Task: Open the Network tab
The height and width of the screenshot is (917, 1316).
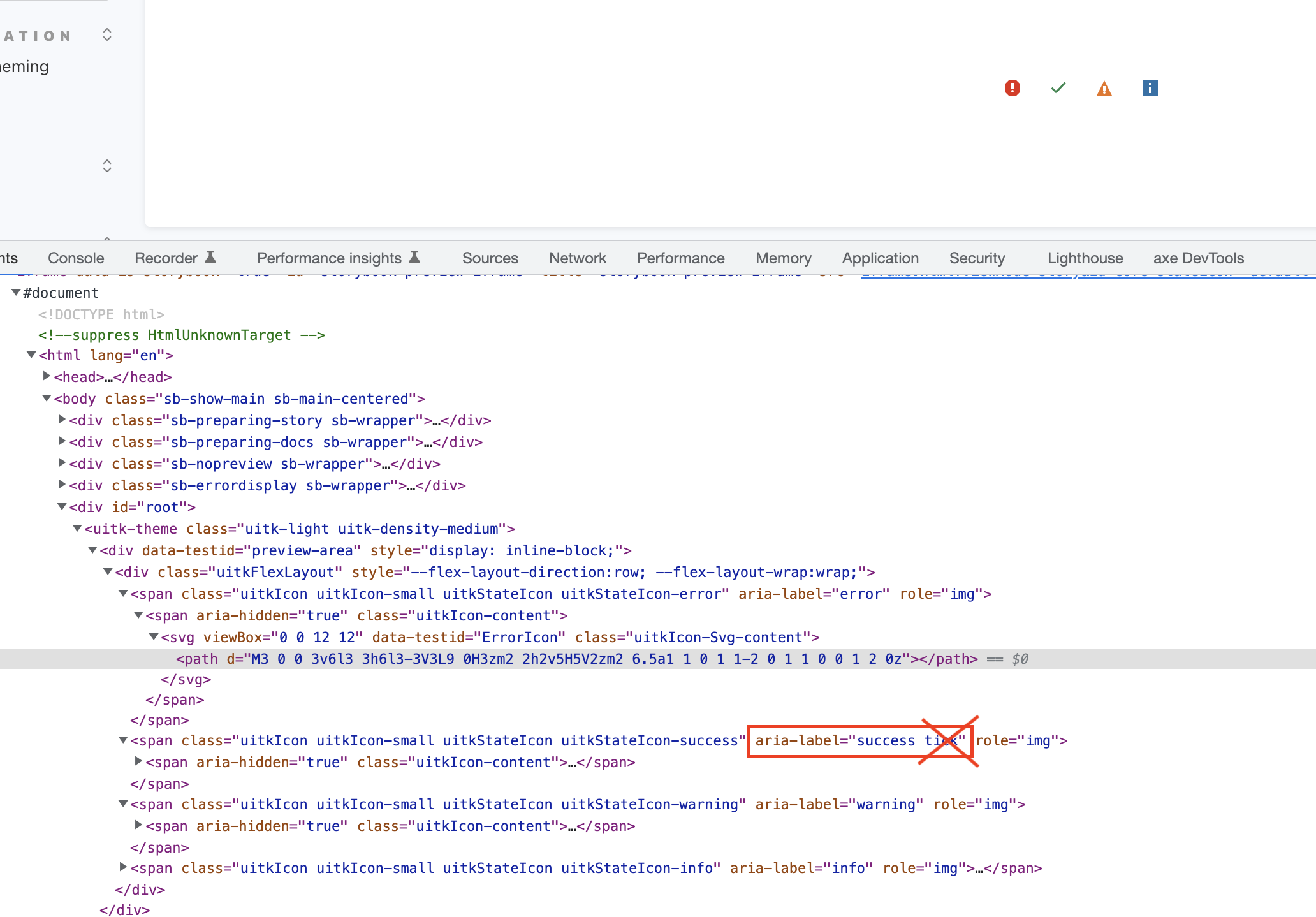Action: coord(577,258)
